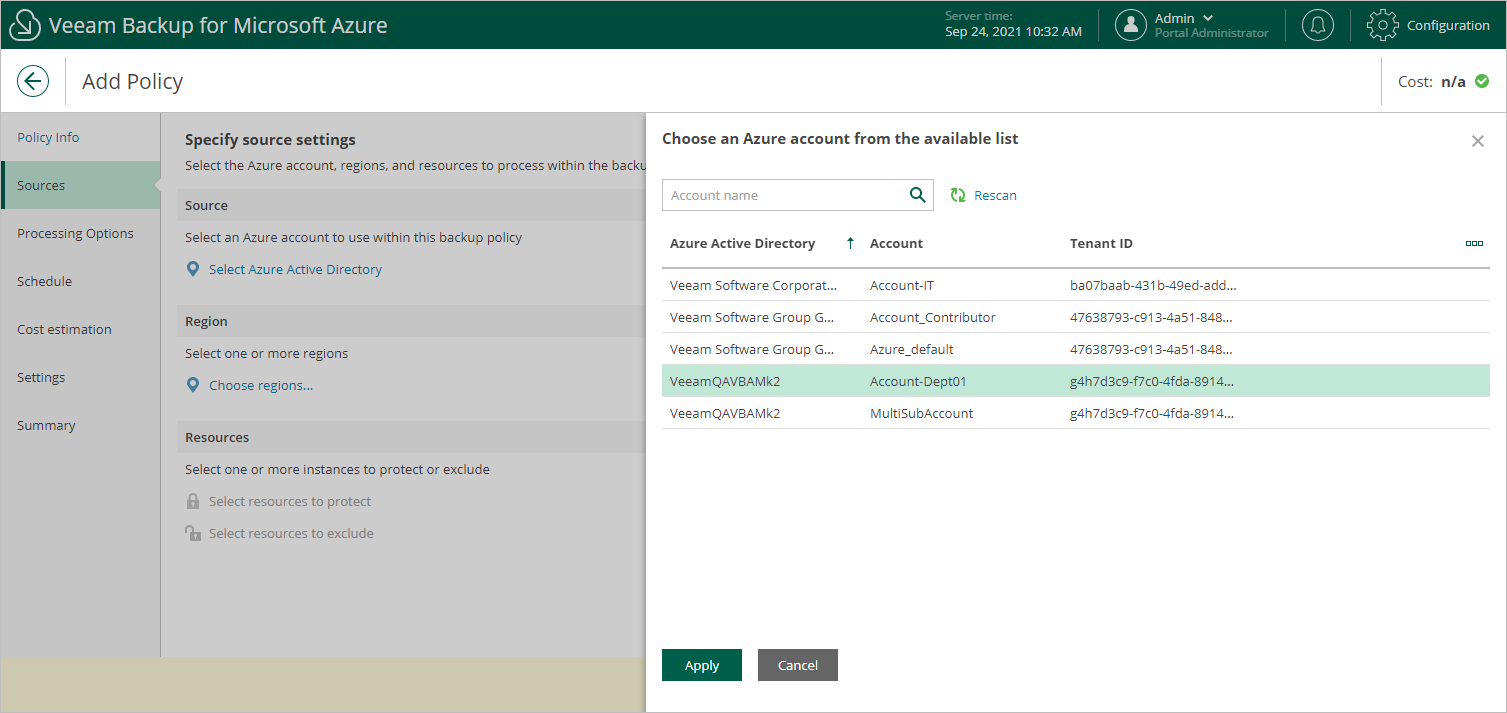Sort by the Azure Active Directory column

click(742, 243)
